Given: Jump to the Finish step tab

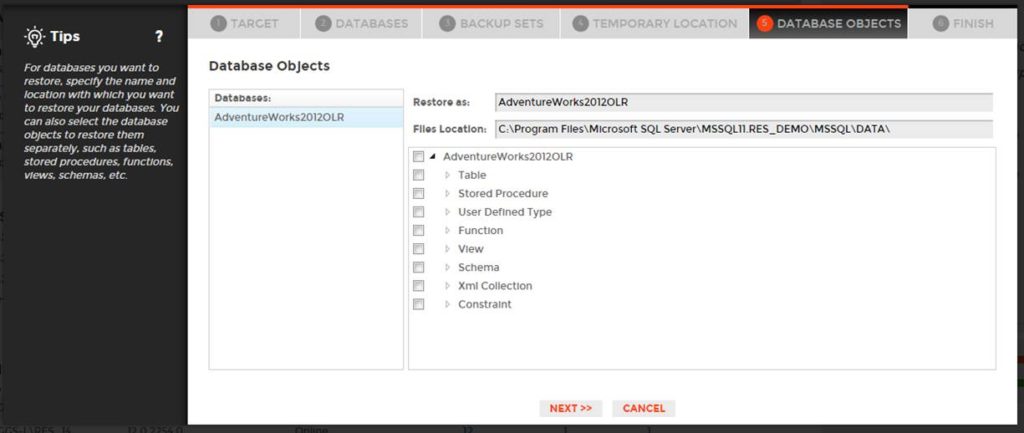Looking at the screenshot, I should 963,24.
